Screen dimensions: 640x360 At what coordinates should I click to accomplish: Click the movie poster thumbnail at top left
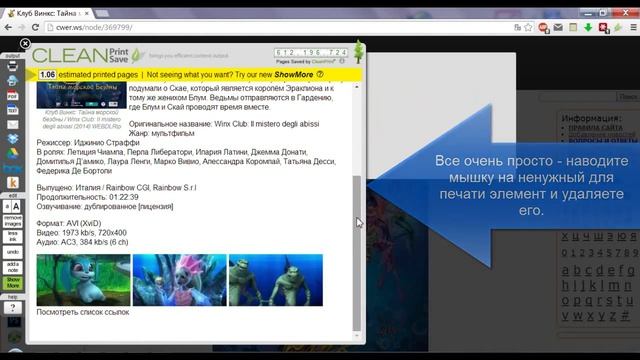click(82, 95)
